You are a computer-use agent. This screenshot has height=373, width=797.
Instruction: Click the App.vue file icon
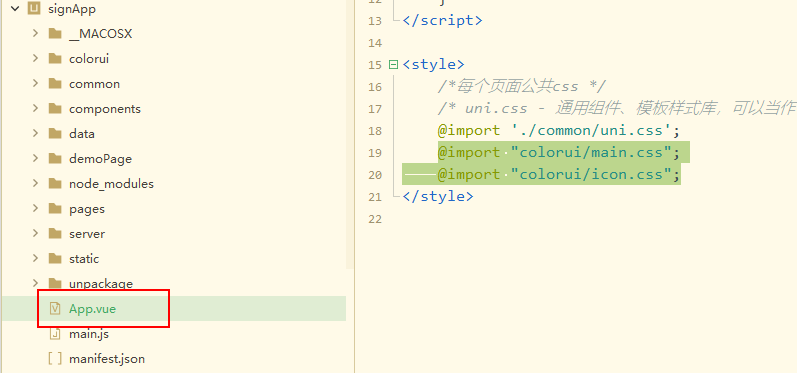55,308
